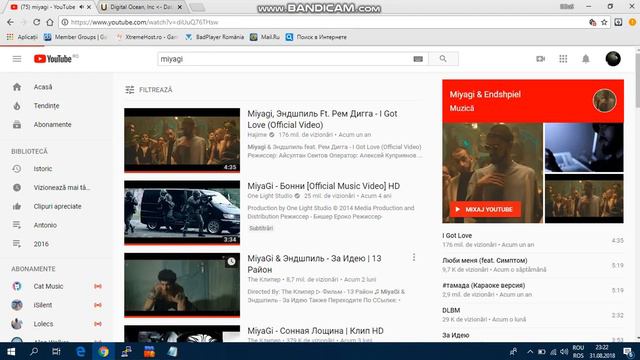Open the FILTREAZĂ filter options
The image size is (640, 360).
pos(149,90)
